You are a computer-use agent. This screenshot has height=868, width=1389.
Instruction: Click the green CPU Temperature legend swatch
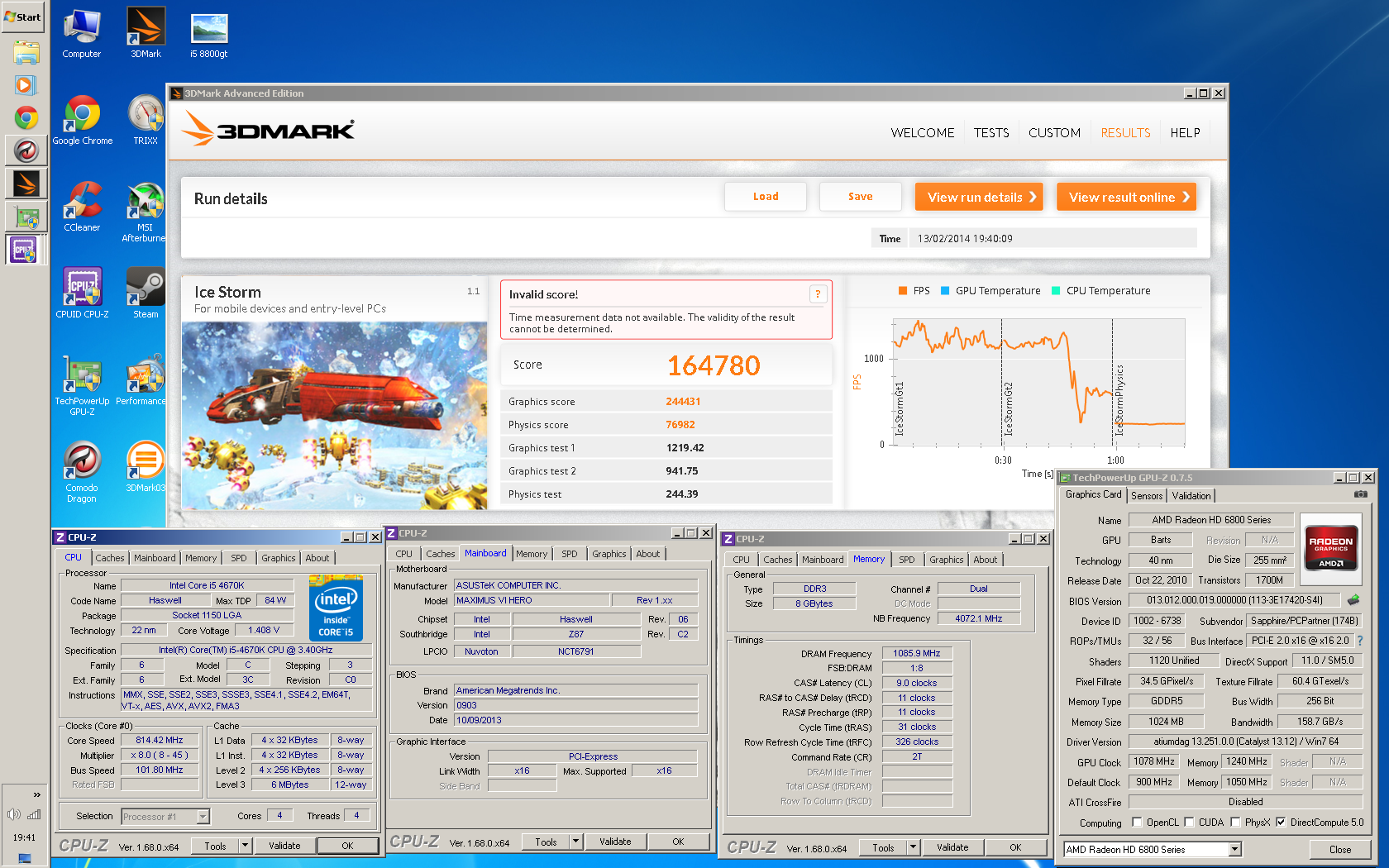pos(1056,290)
